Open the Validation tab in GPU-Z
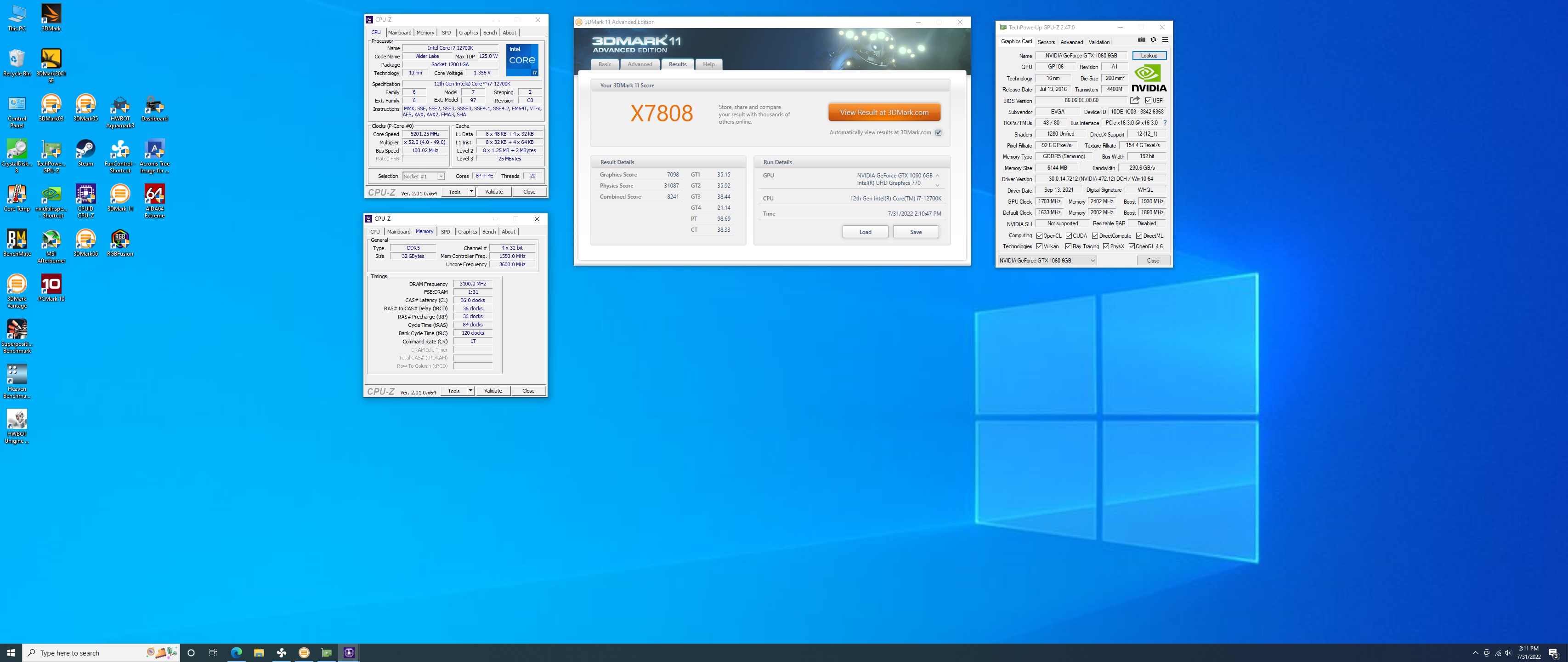1568x662 pixels. click(x=1098, y=42)
